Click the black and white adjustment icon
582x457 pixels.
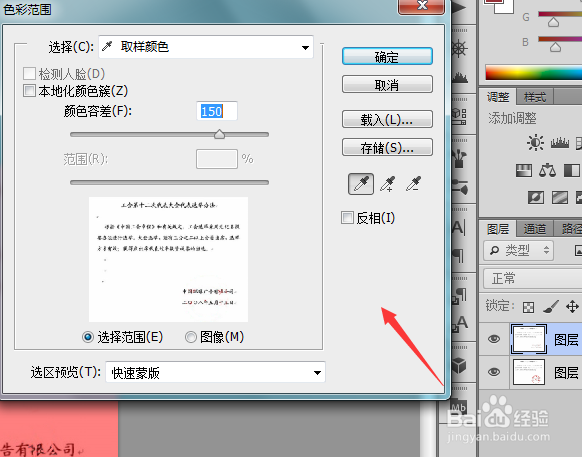[572, 170]
